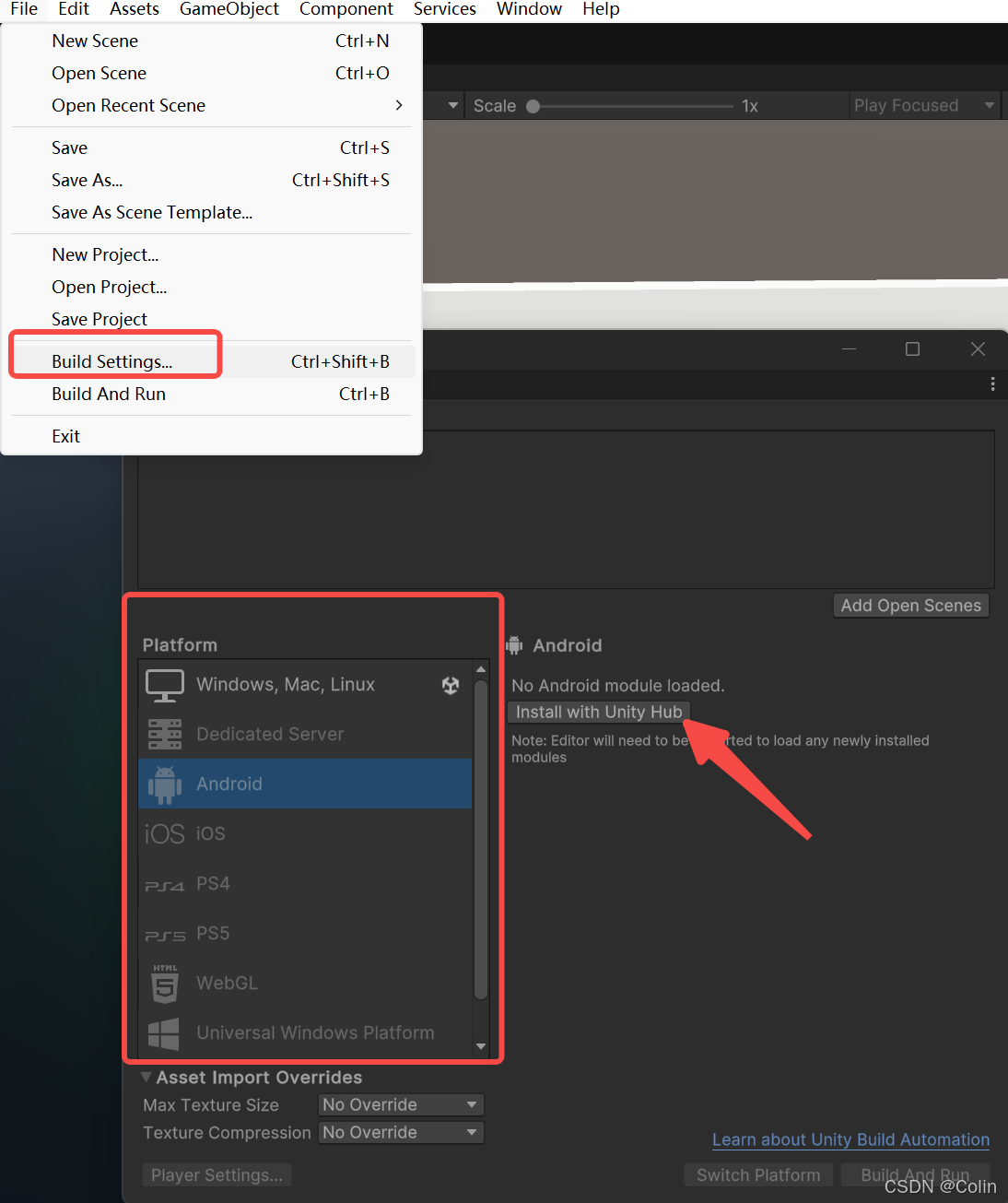Click the Windows, Mac, Linux monitor icon
The height and width of the screenshot is (1203, 1008).
click(x=165, y=685)
